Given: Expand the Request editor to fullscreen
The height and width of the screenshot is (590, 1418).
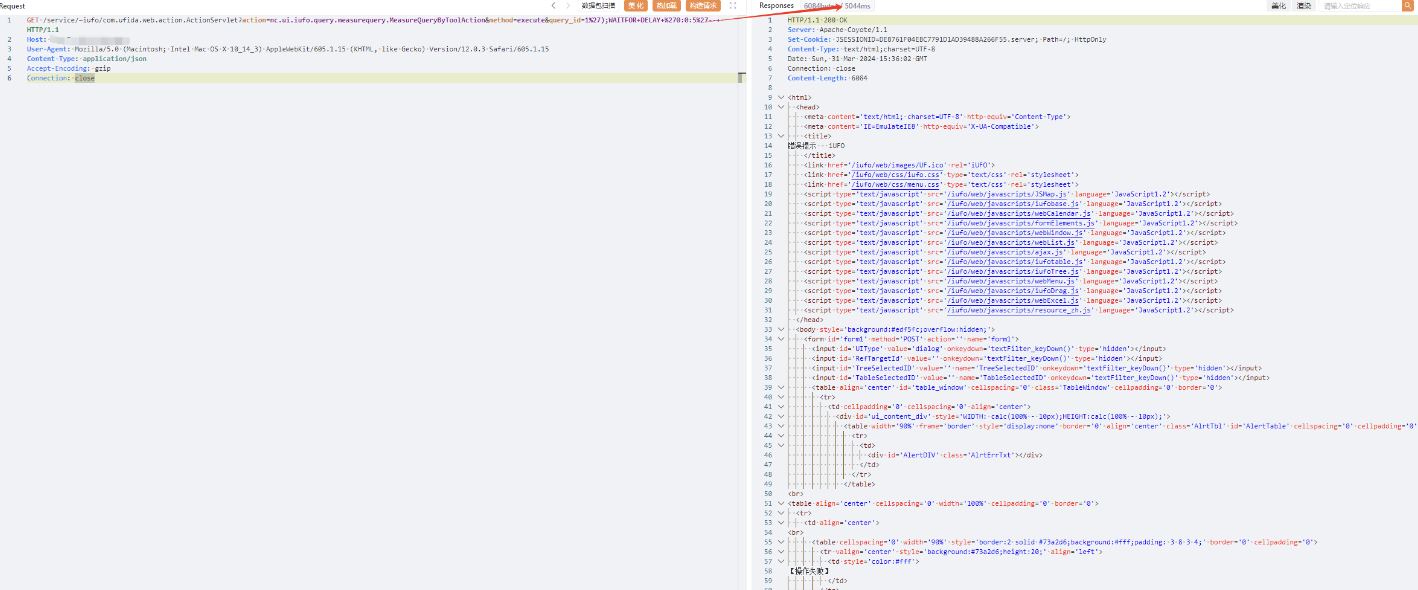Looking at the screenshot, I should [x=733, y=6].
